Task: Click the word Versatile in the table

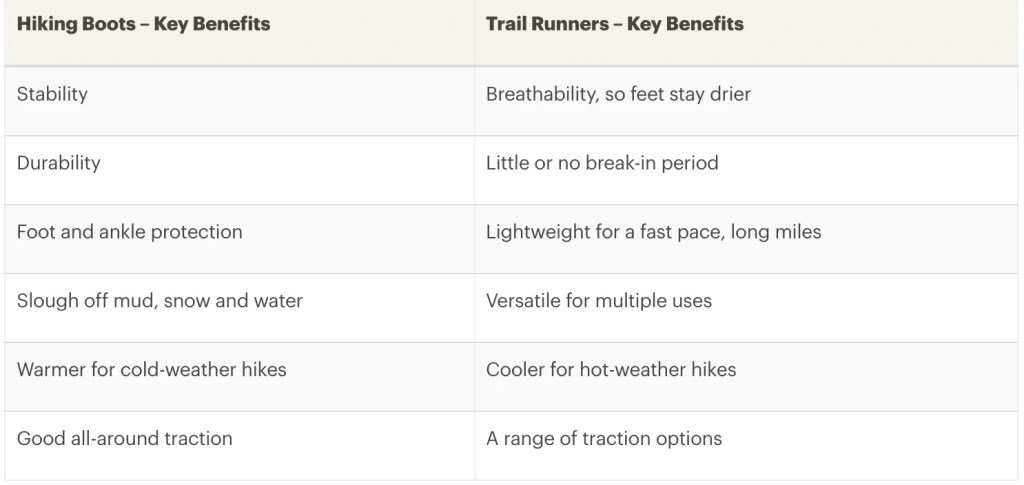Action: (x=523, y=301)
